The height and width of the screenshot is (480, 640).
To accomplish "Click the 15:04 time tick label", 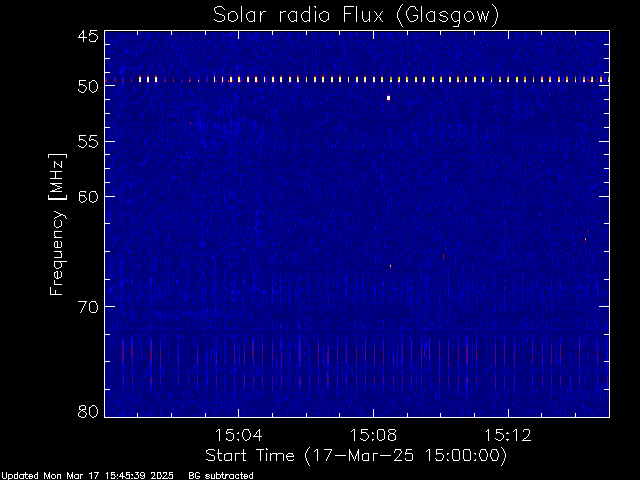I will tap(238, 435).
